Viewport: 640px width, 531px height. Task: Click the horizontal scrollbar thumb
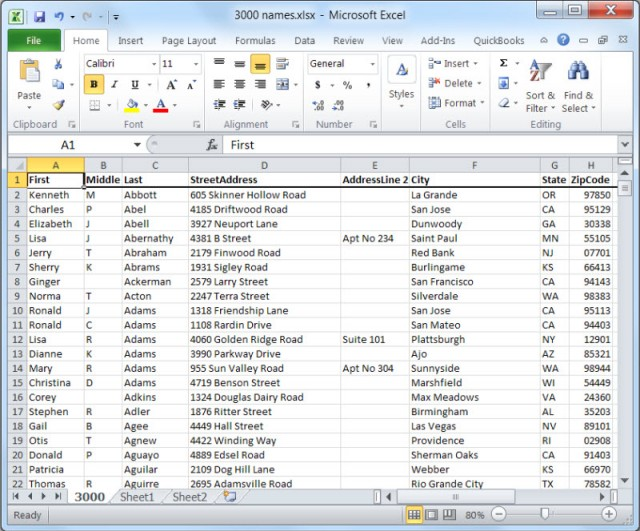[456, 497]
